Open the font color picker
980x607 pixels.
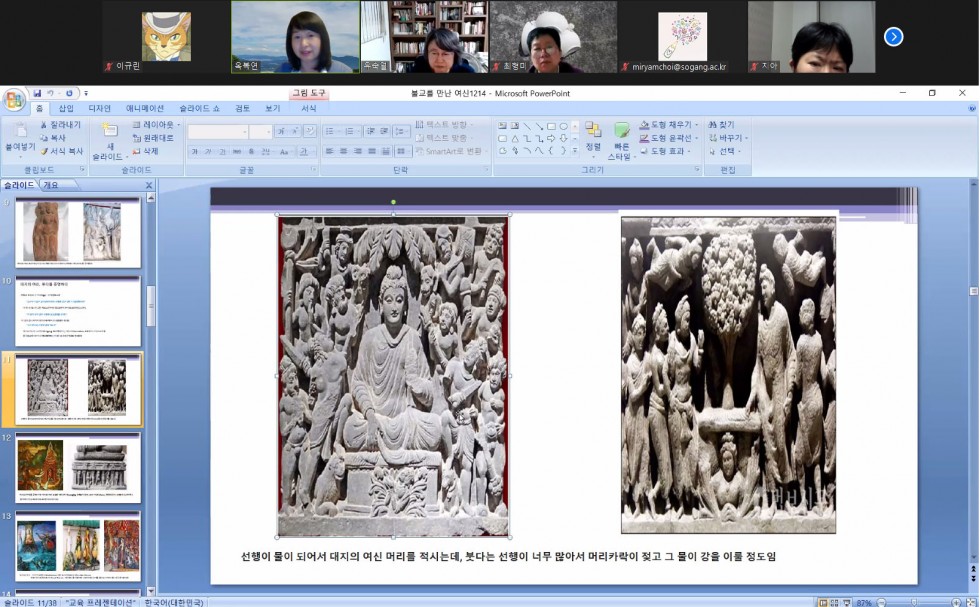click(x=306, y=151)
